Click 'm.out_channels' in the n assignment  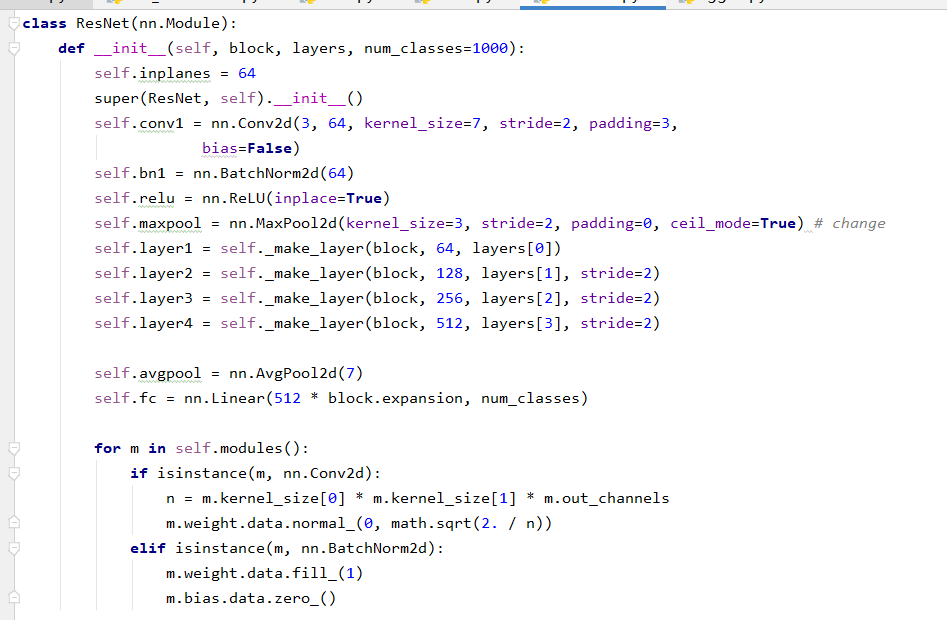coord(606,499)
